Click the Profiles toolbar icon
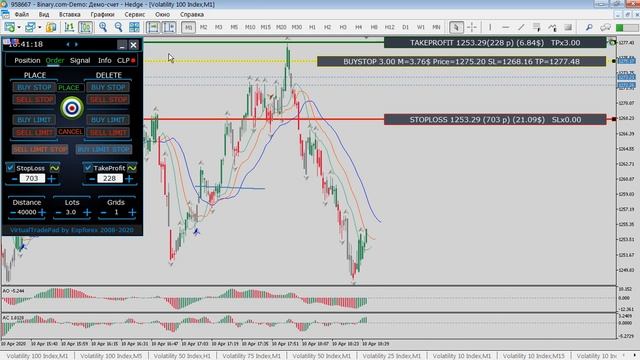This screenshot has width=640, height=360. [x=30, y=27]
